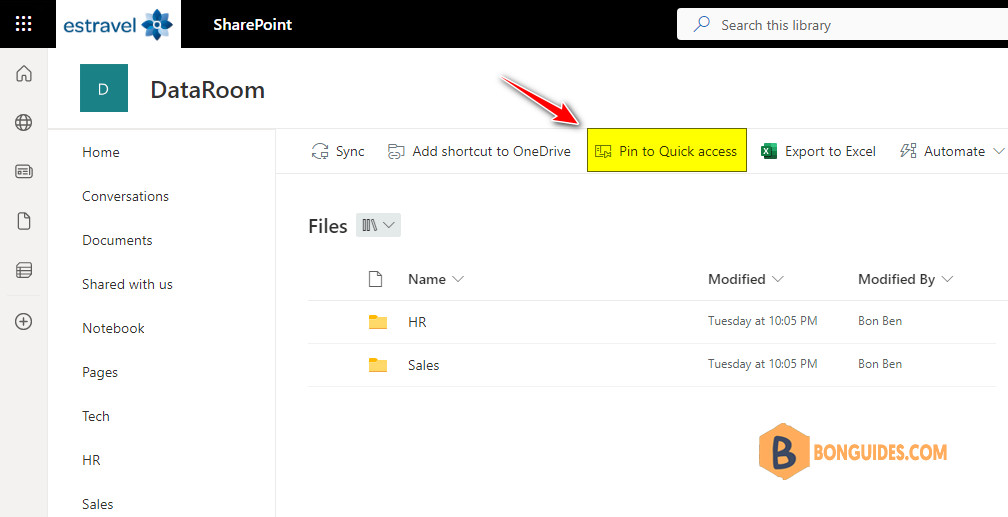The height and width of the screenshot is (517, 1008).
Task: Open the Modified By column menu
Action: click(905, 279)
